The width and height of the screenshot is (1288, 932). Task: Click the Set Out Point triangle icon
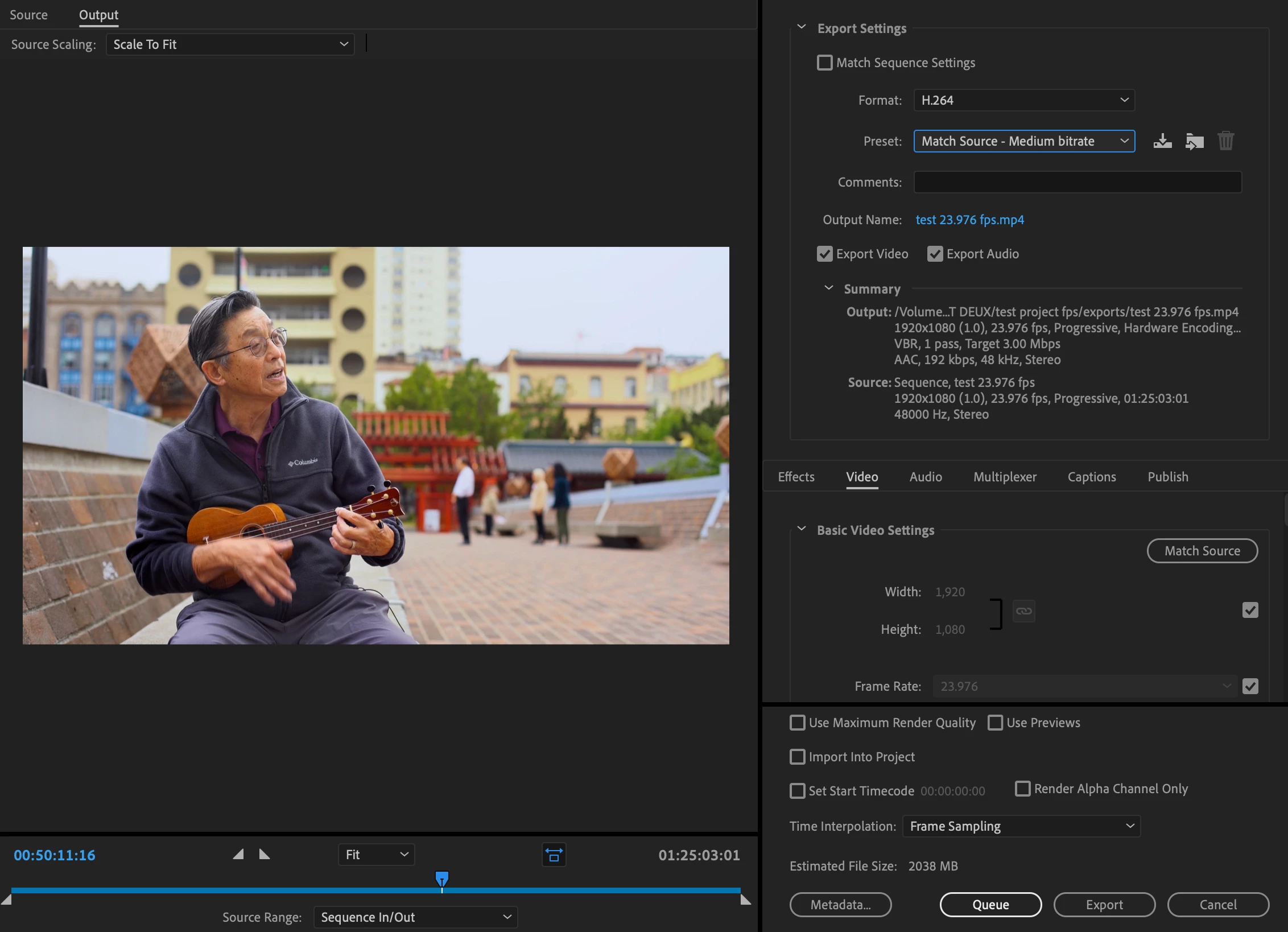(265, 854)
